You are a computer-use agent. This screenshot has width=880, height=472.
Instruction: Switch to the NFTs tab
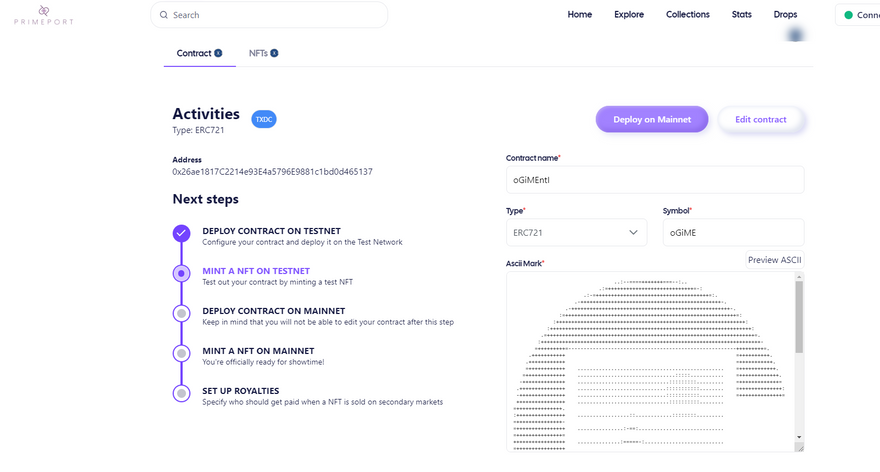(x=258, y=53)
